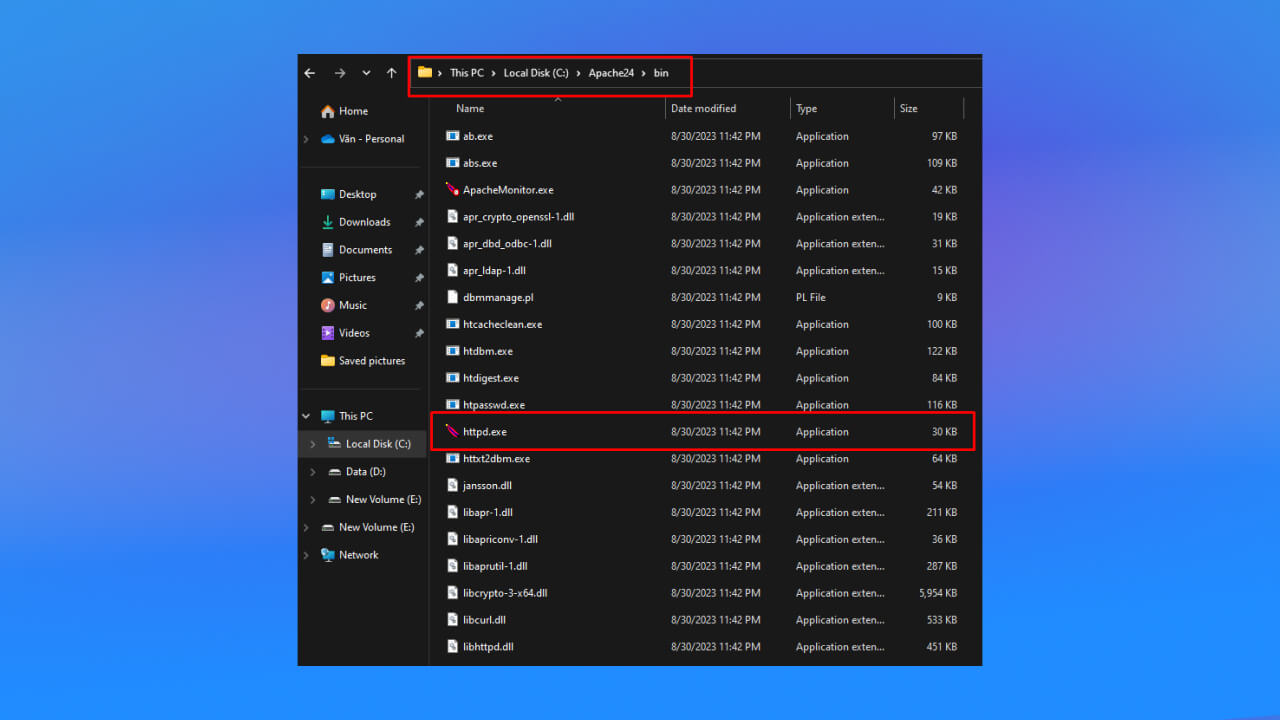This screenshot has width=1280, height=720.
Task: Click the abs.exe file icon
Action: click(452, 163)
